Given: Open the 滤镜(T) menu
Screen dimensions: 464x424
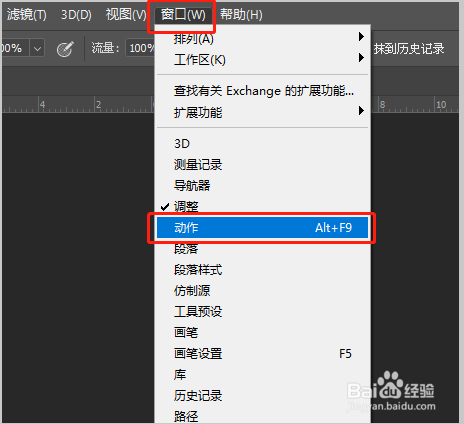Looking at the screenshot, I should pos(27,15).
